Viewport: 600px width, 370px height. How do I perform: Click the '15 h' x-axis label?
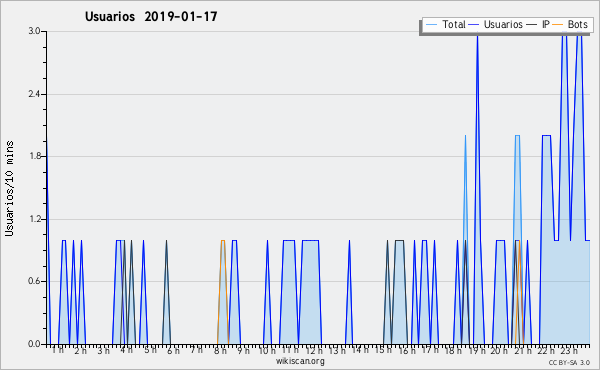tap(383, 350)
